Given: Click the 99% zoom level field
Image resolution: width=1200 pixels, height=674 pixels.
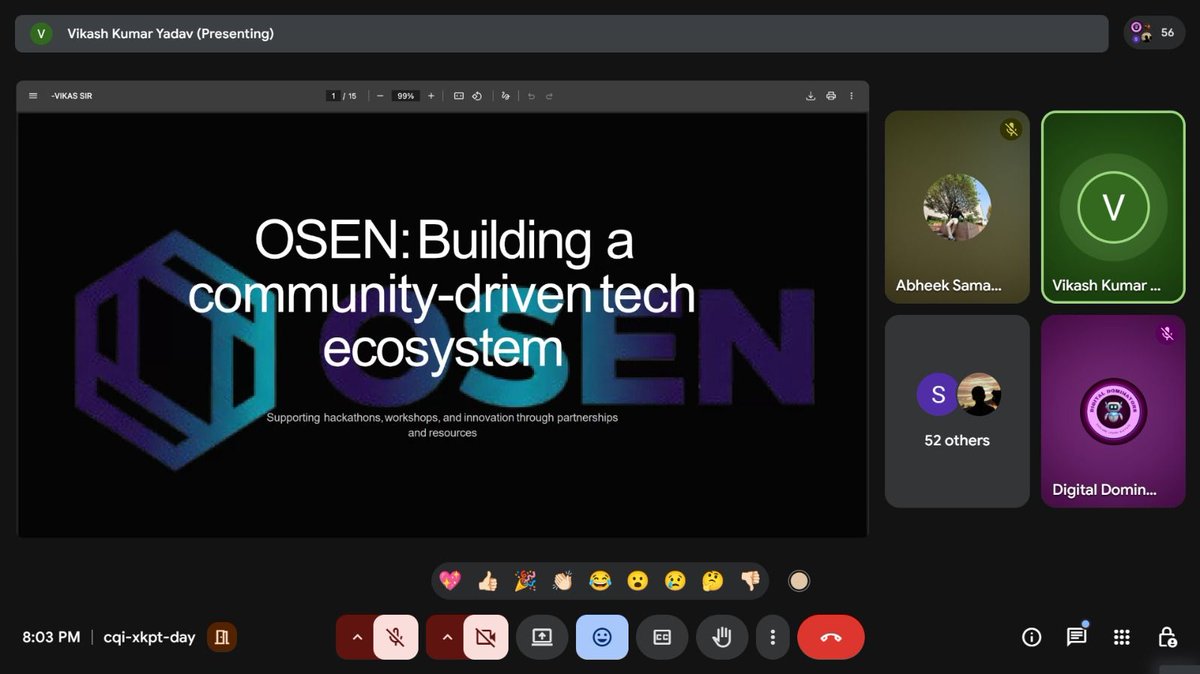Looking at the screenshot, I should coord(405,96).
